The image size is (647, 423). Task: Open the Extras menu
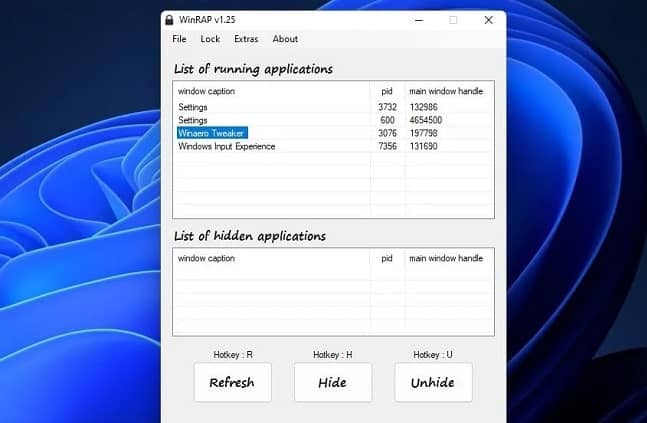[246, 39]
